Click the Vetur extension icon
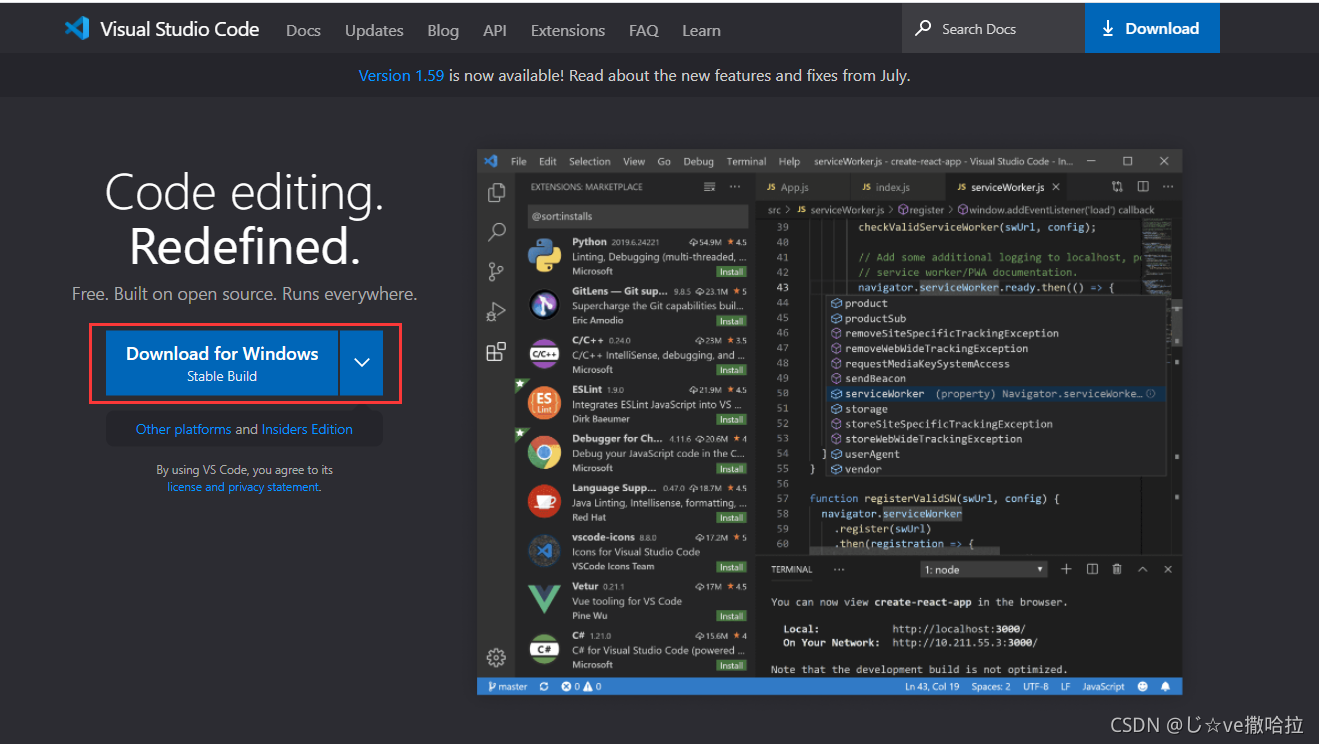1319x744 pixels. (x=544, y=599)
